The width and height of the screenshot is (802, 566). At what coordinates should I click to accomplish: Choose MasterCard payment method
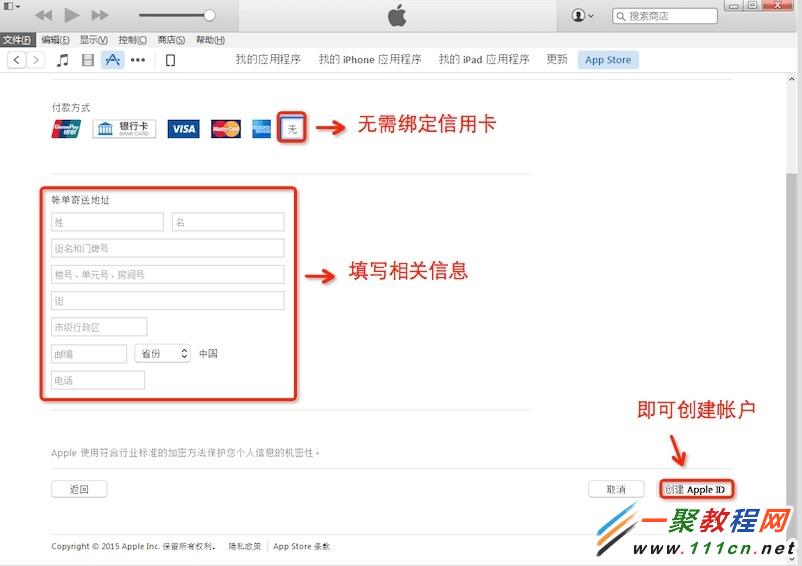tap(226, 129)
